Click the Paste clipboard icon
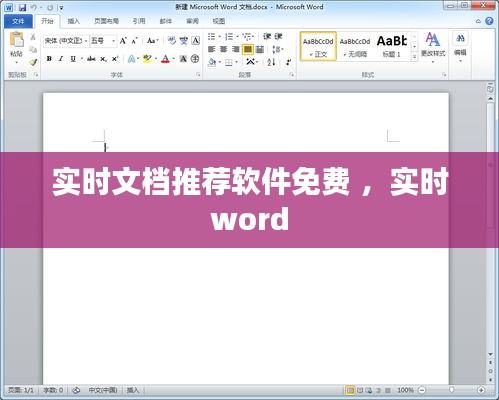The height and width of the screenshot is (400, 499). 16,40
